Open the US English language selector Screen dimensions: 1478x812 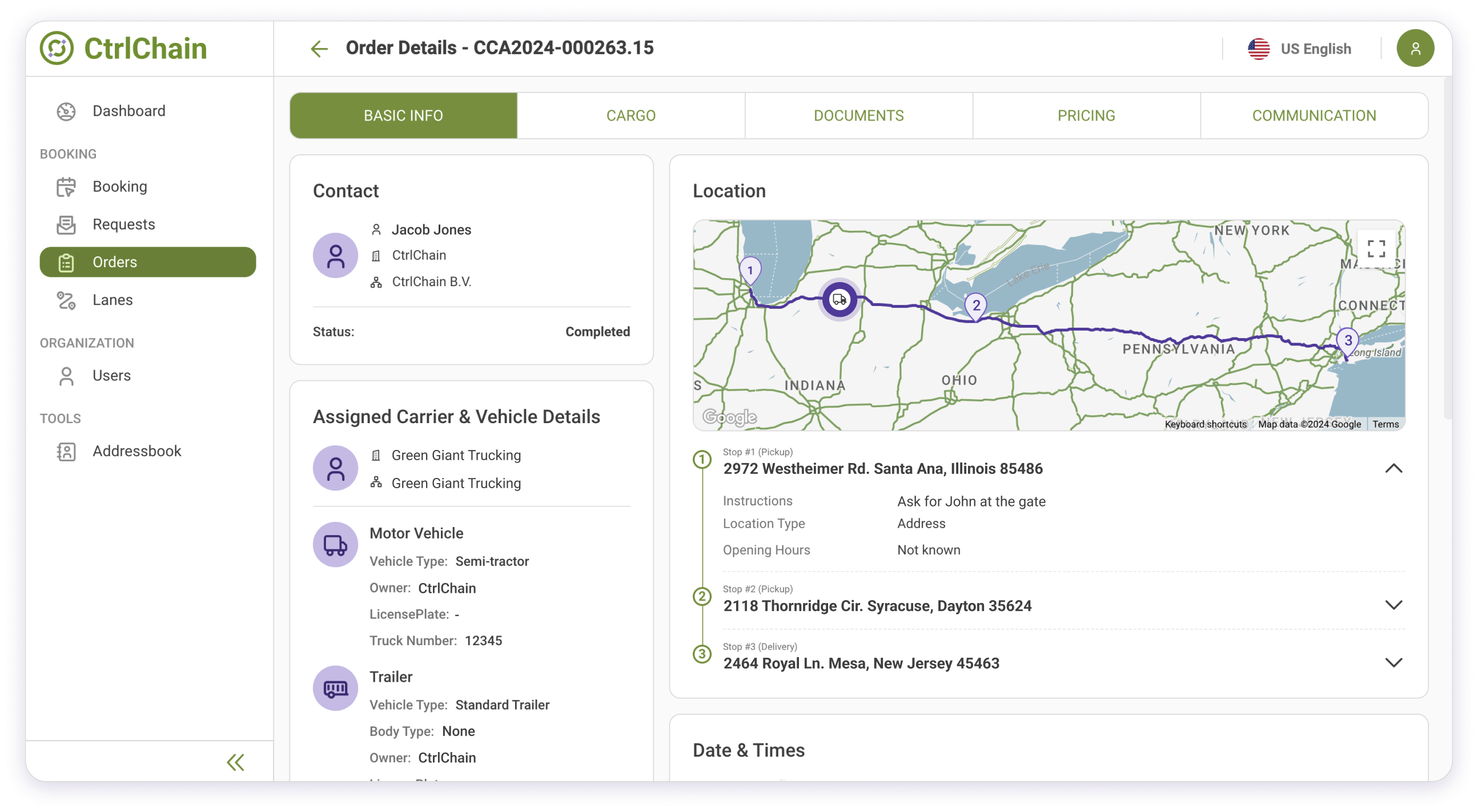click(1300, 49)
